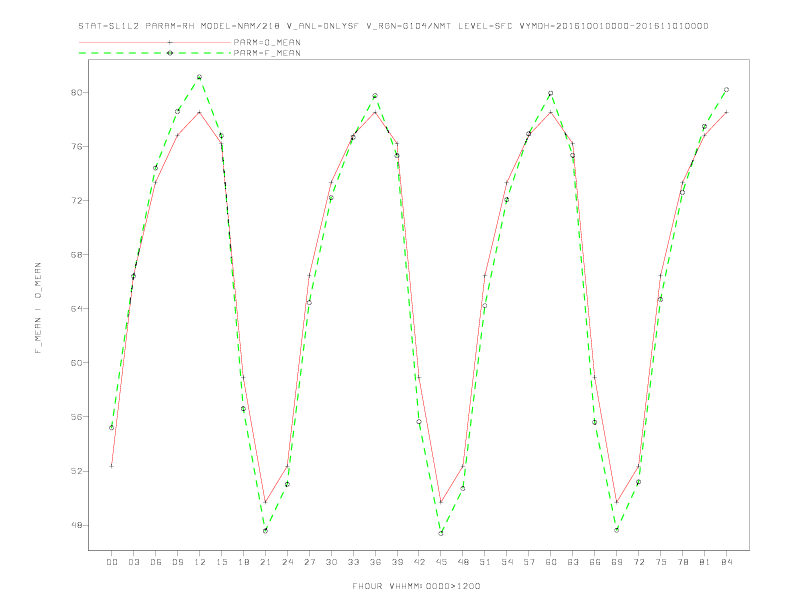Click the x-axis tick label 57
The image size is (792, 612).
click(x=529, y=562)
